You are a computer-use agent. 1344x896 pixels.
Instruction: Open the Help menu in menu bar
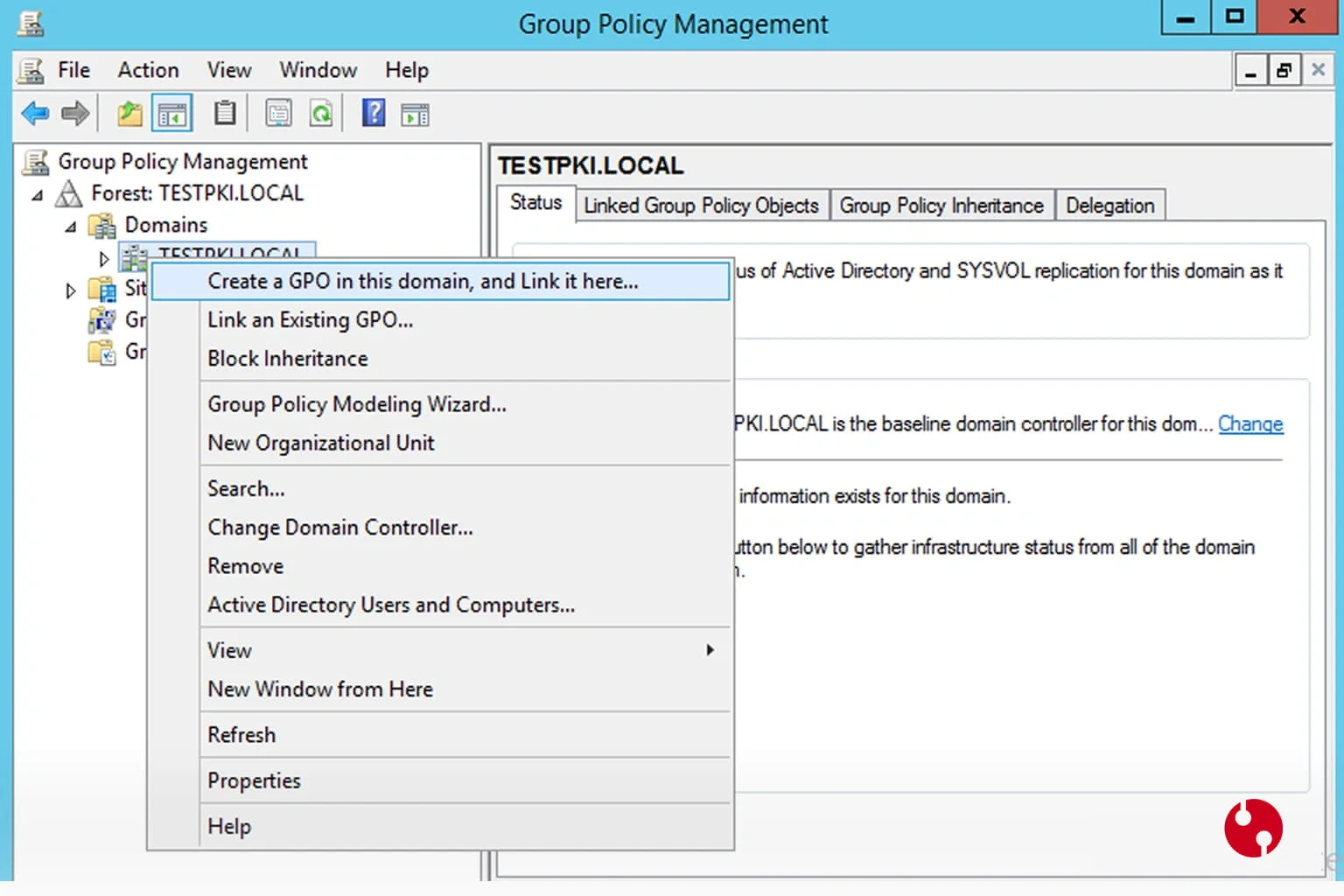point(407,70)
